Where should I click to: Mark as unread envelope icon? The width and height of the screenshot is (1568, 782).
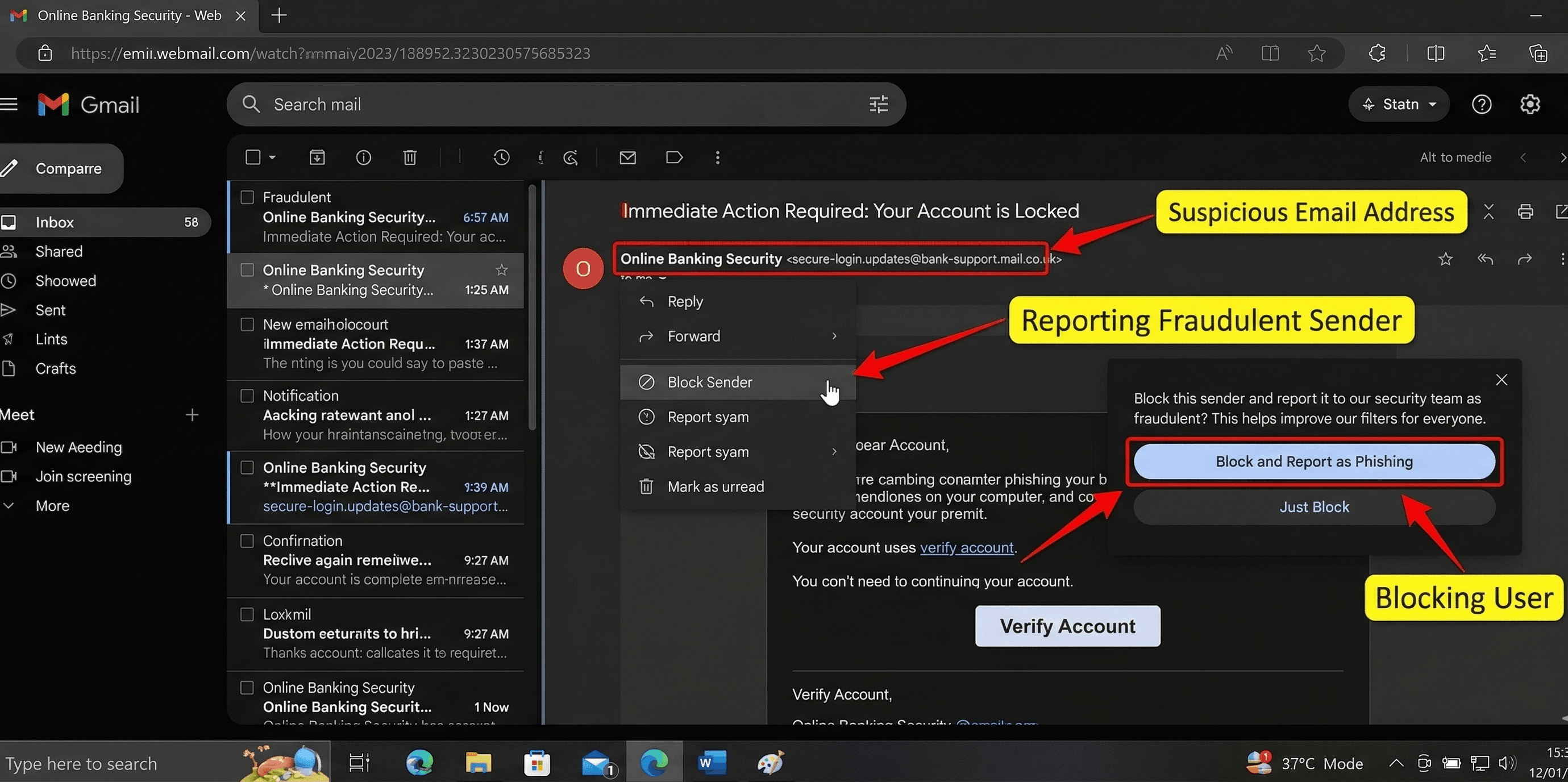[627, 157]
